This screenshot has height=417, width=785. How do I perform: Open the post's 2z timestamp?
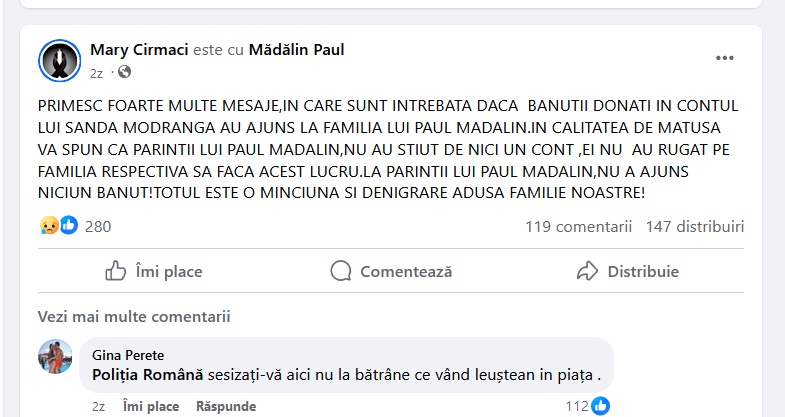[97, 73]
